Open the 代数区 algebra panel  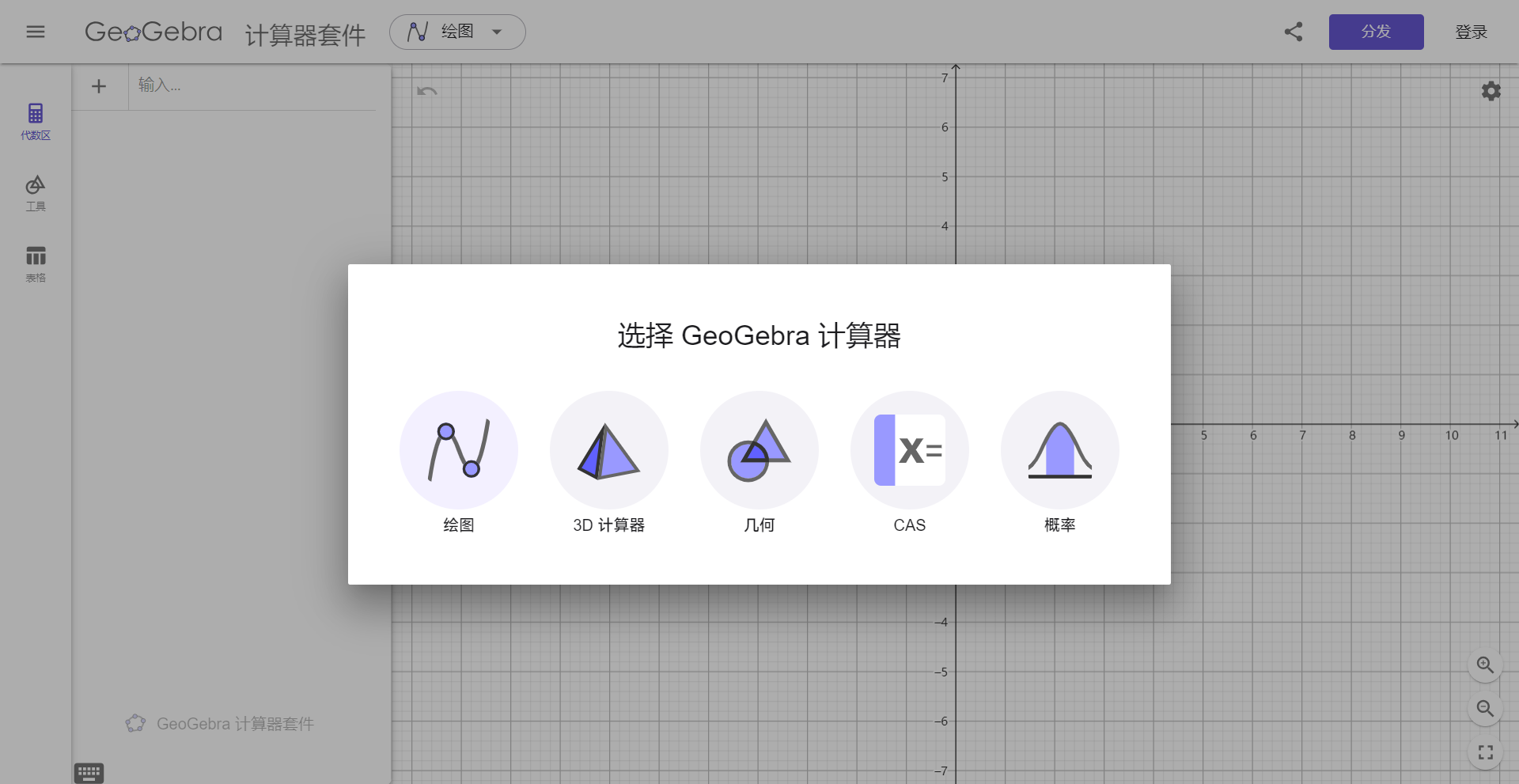coord(36,122)
